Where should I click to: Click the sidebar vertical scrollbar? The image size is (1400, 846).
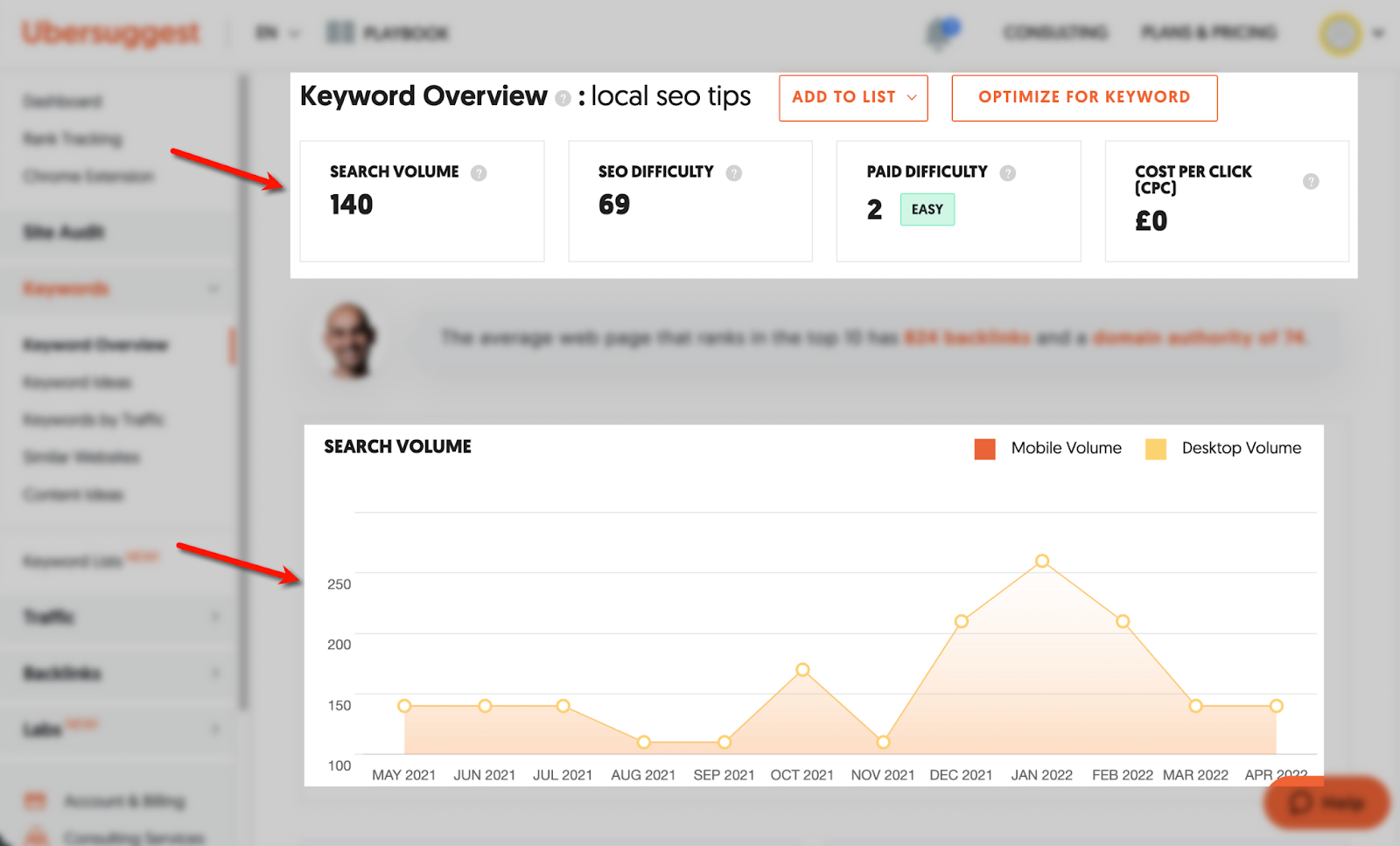(243, 392)
